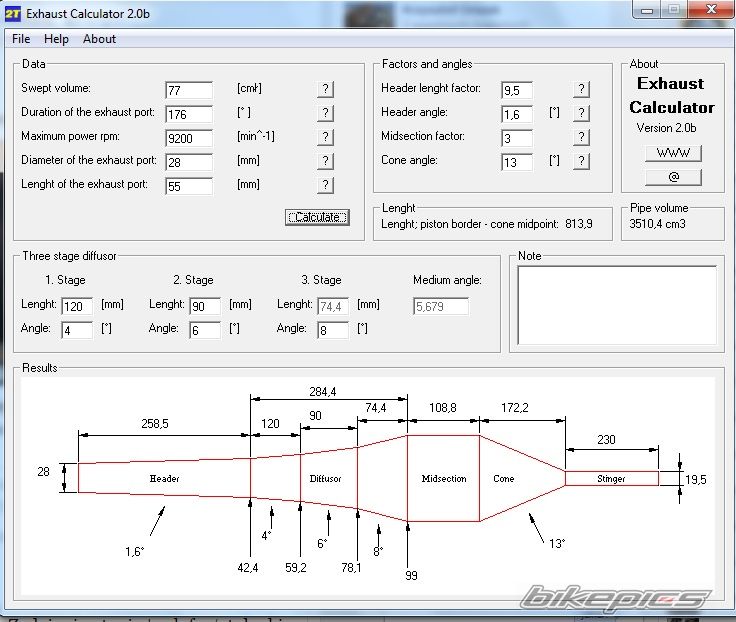Open the File menu

(21, 39)
